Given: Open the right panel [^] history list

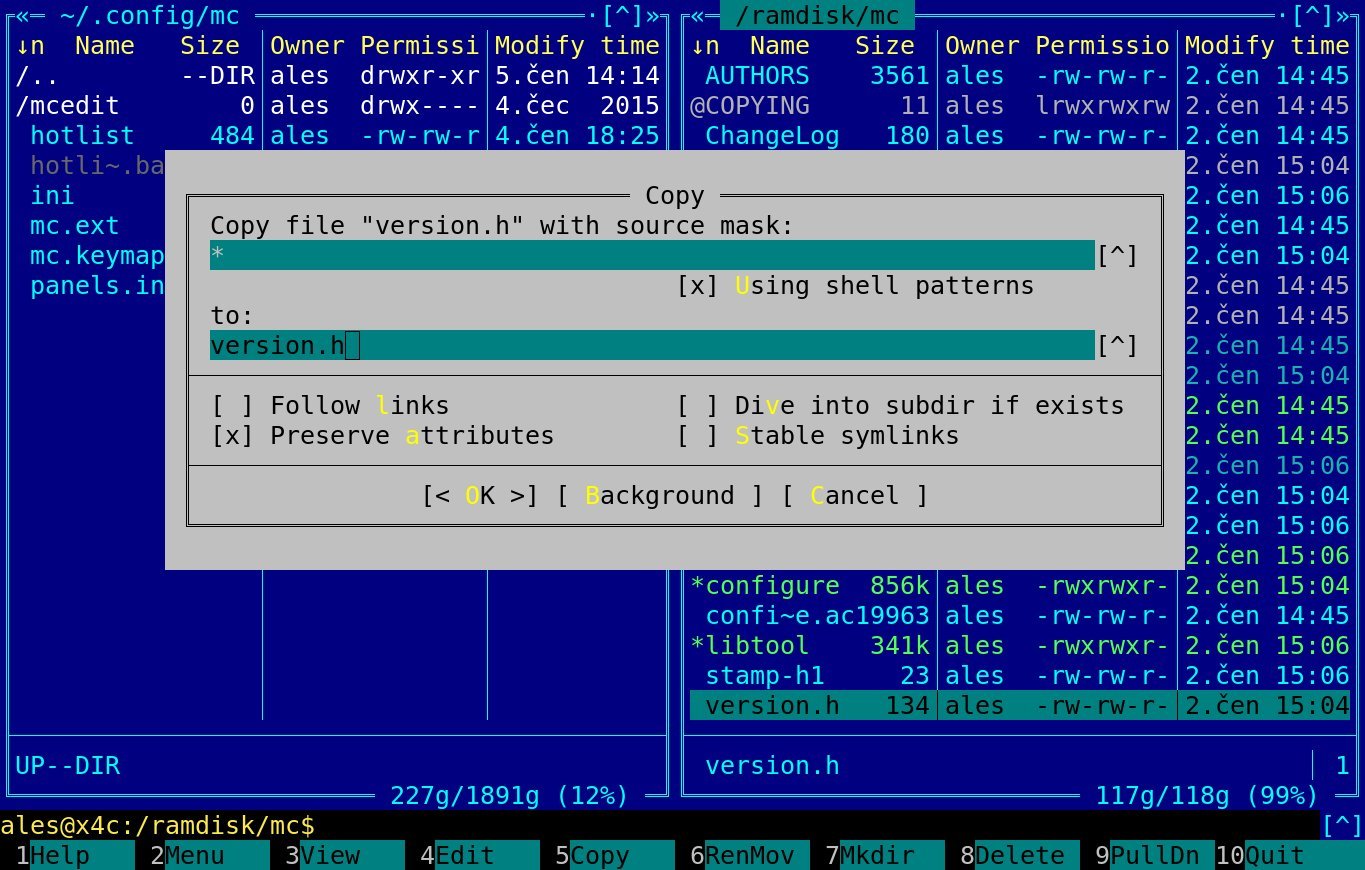Looking at the screenshot, I should pyautogui.click(x=1312, y=16).
